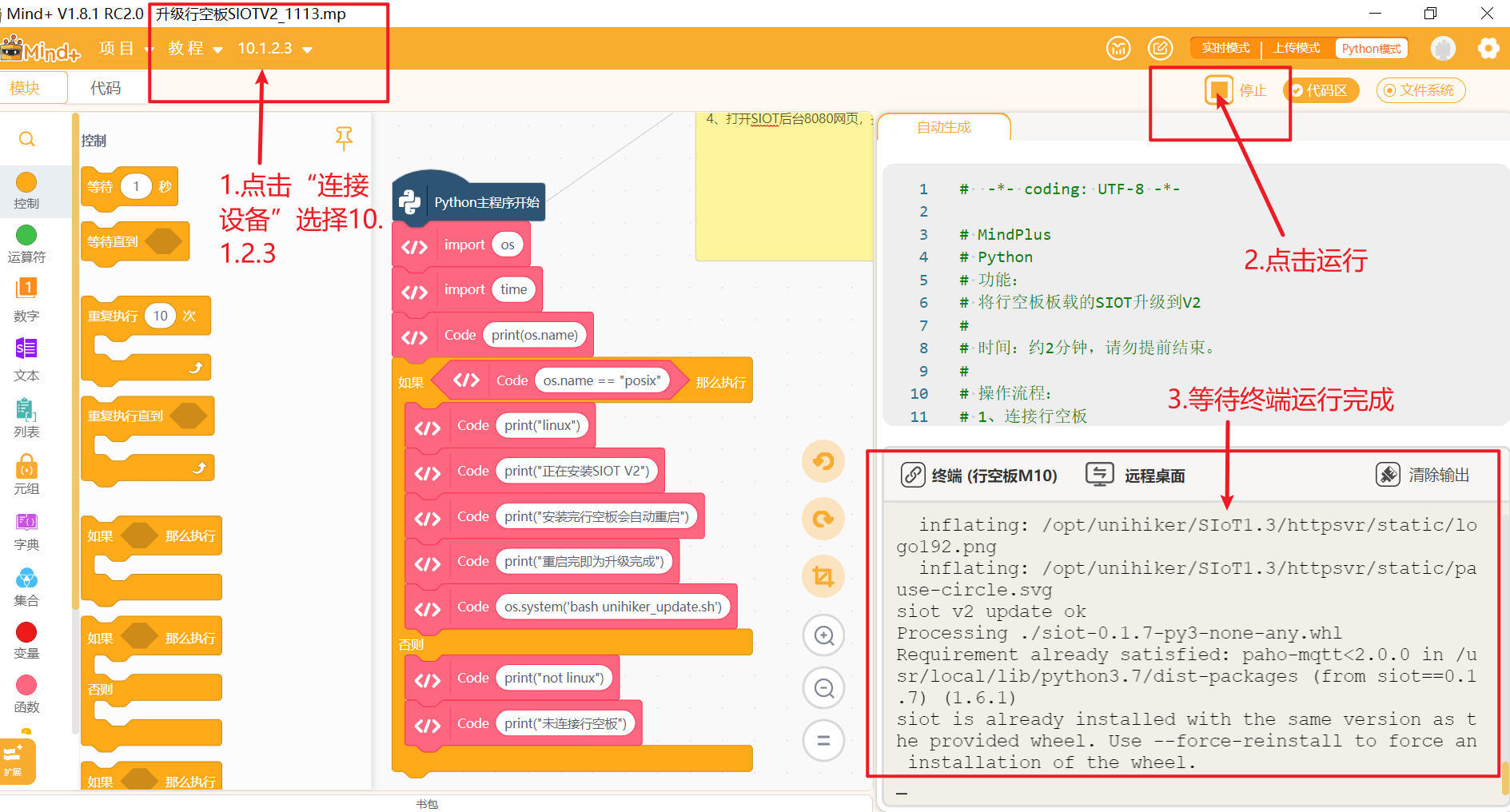
Task: Minimize the Mind+ window
Action: [x=1376, y=14]
